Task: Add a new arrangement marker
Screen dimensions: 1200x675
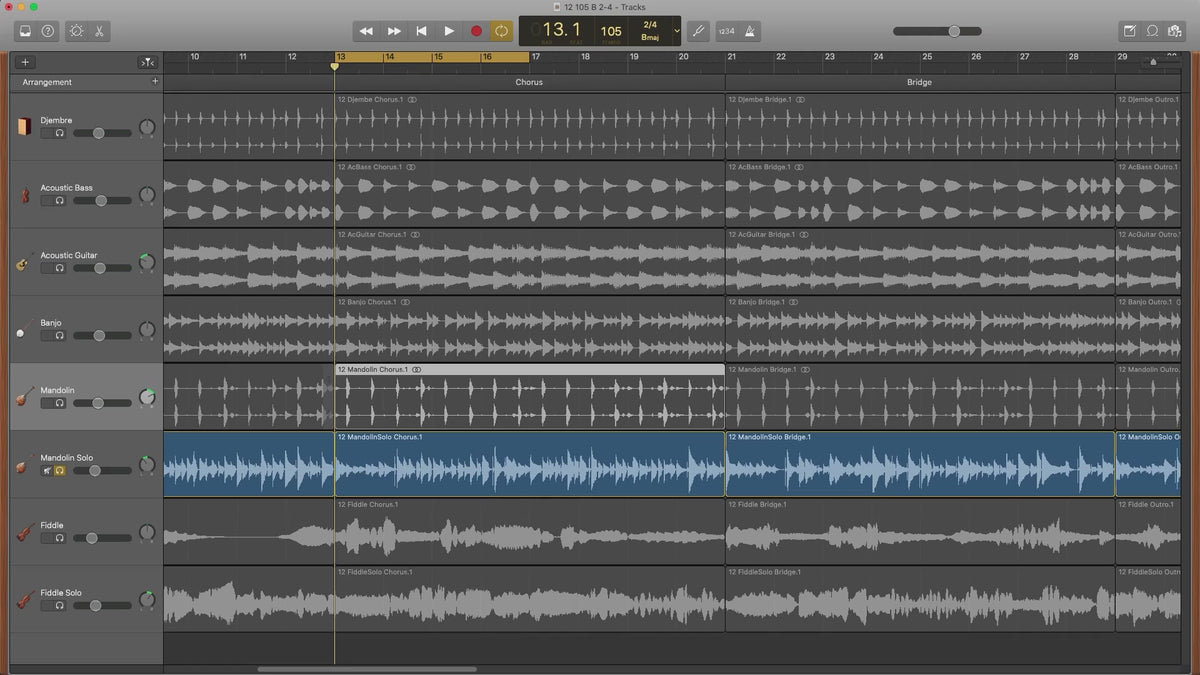Action: coord(155,82)
